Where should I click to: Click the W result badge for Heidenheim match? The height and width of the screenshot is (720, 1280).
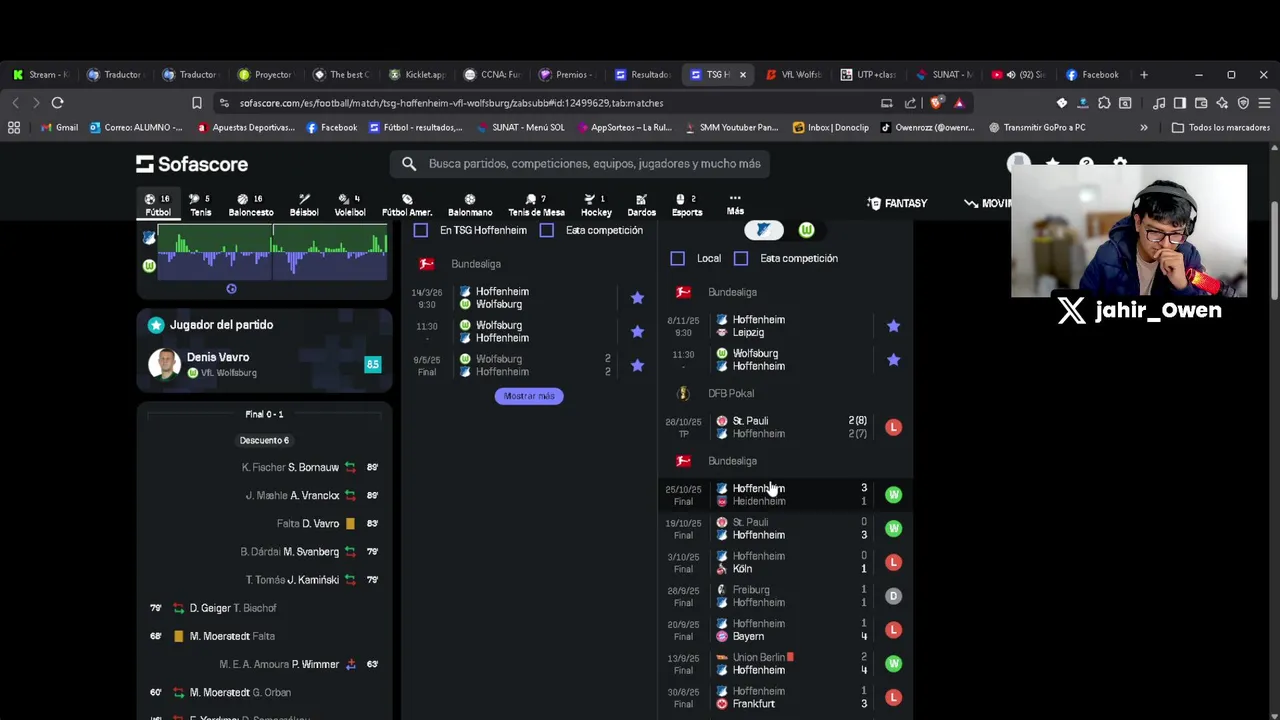(893, 495)
